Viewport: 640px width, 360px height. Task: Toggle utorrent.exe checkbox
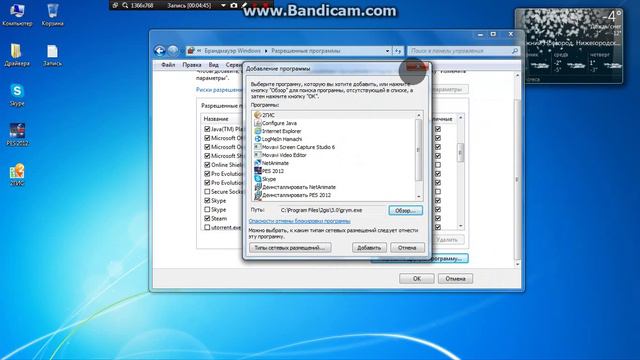pyautogui.click(x=207, y=227)
